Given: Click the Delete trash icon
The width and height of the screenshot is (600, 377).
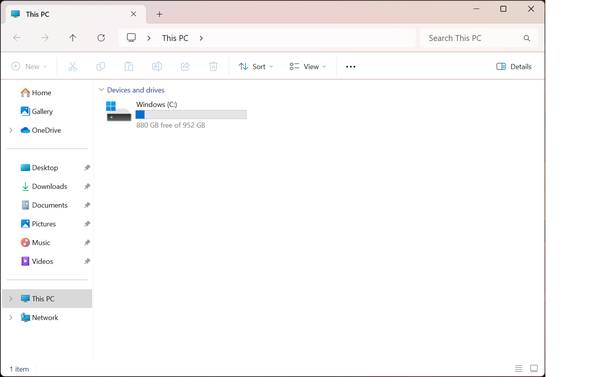Looking at the screenshot, I should [x=213, y=66].
